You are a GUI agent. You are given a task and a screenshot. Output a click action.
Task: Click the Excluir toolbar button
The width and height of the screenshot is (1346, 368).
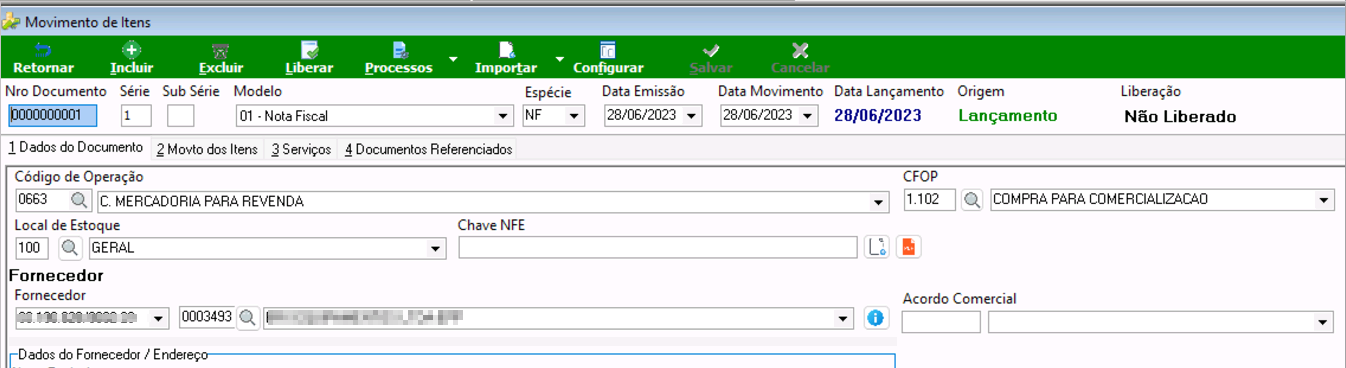click(x=221, y=58)
